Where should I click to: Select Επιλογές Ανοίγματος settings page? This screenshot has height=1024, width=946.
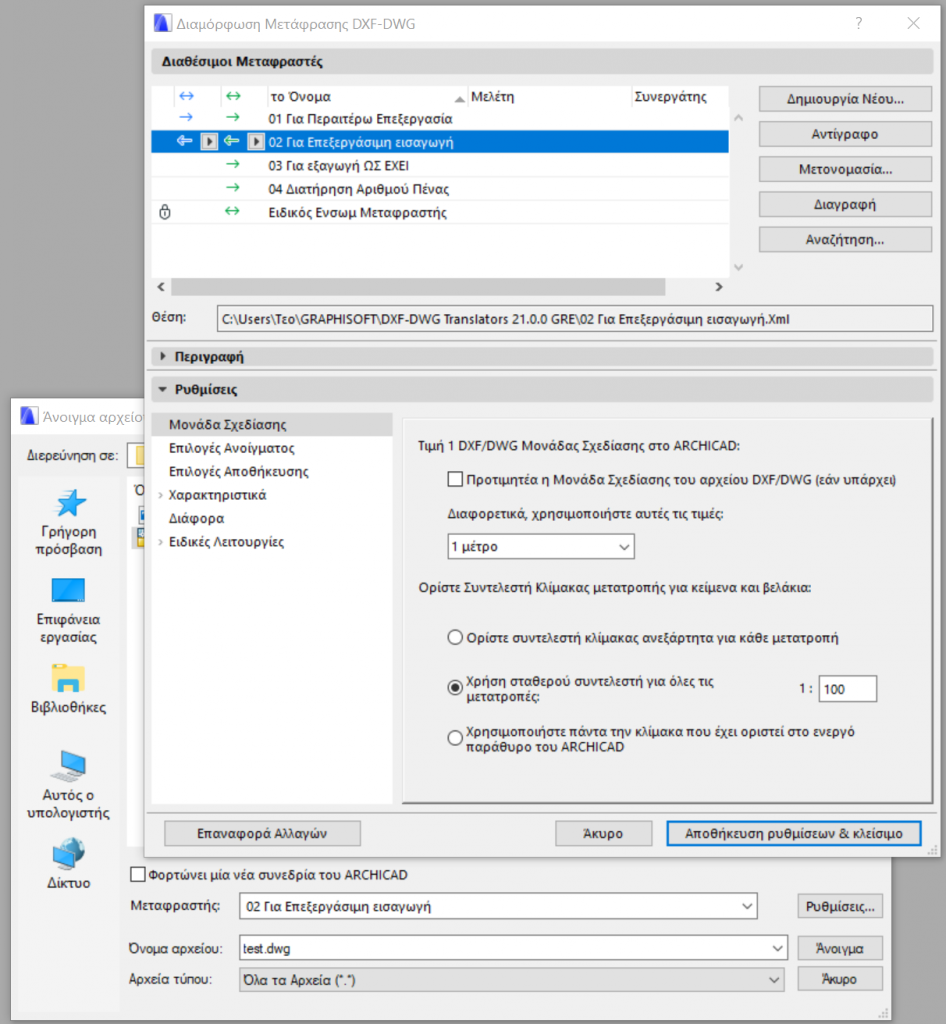(x=231, y=448)
